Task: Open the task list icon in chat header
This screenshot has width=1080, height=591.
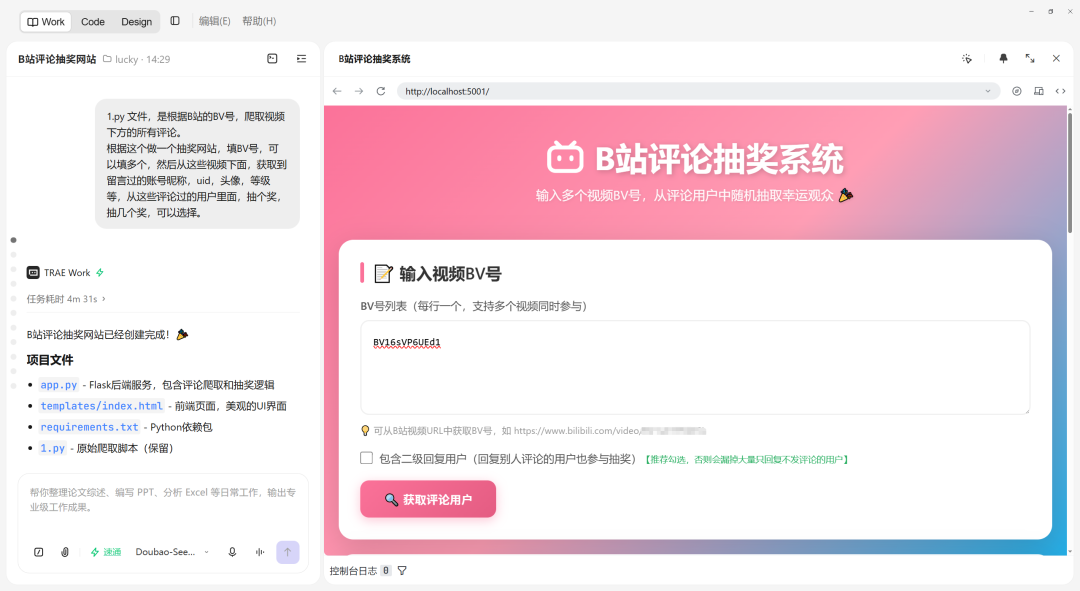Action: 302,59
